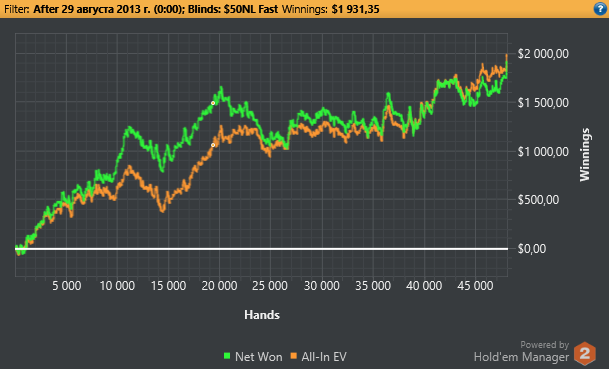Open the blue help question-mark icon
The width and height of the screenshot is (609, 369).
point(600,9)
